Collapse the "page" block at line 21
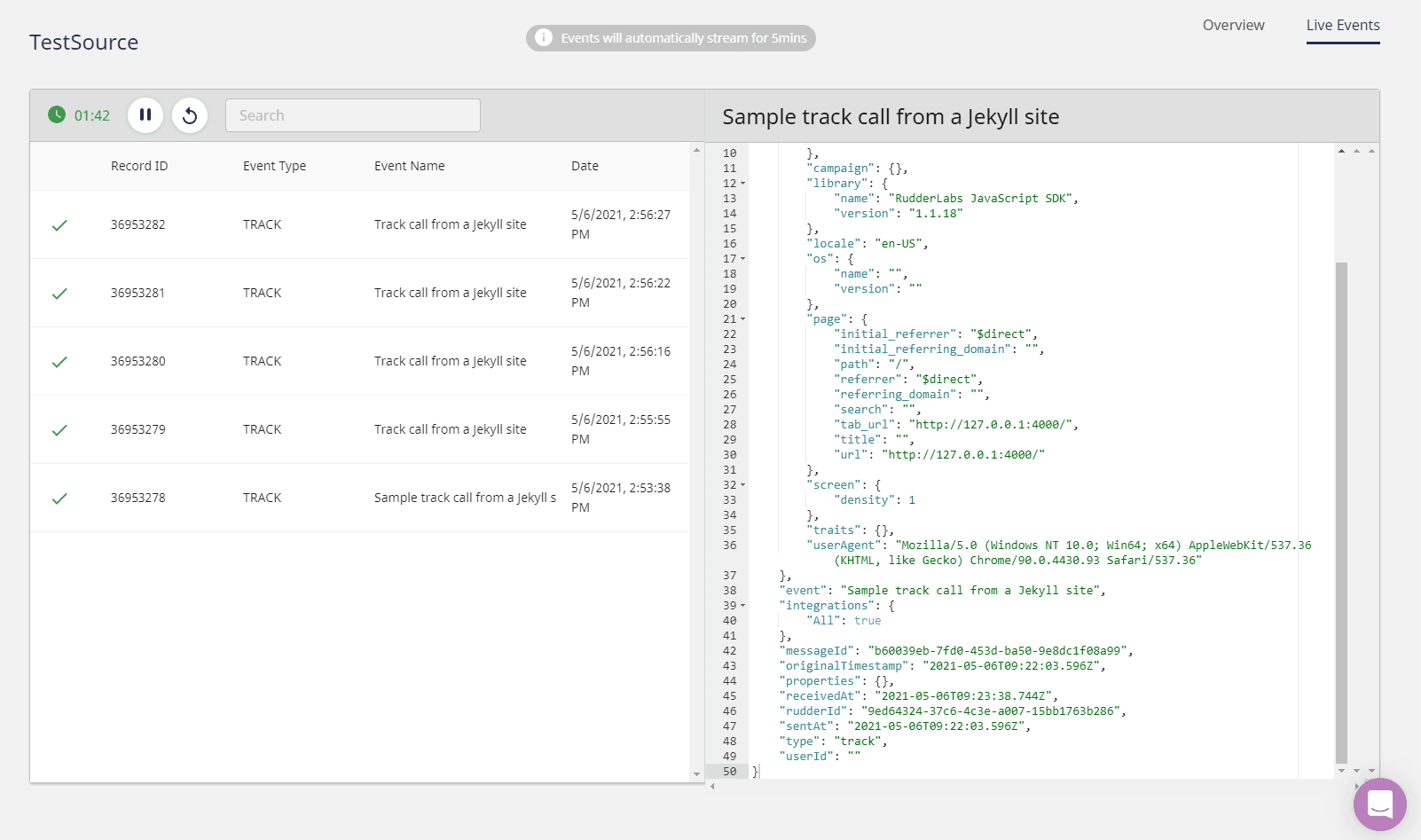This screenshot has height=840, width=1421. tap(743, 319)
